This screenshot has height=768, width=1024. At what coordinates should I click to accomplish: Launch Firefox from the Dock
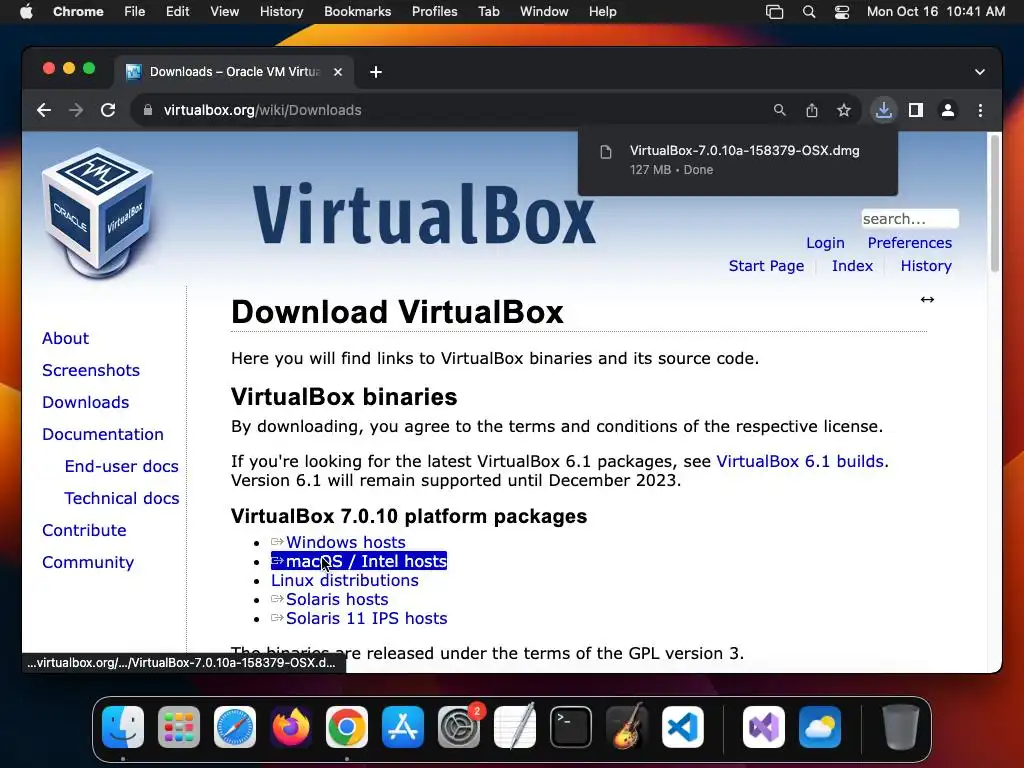(291, 727)
